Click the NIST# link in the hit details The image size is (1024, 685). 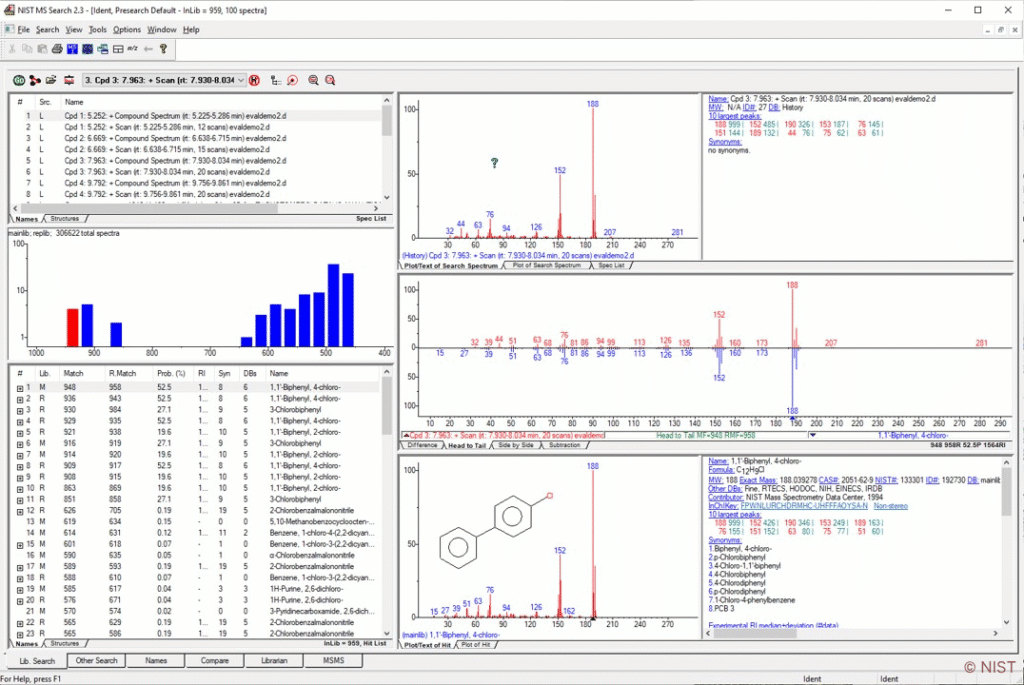tap(886, 480)
